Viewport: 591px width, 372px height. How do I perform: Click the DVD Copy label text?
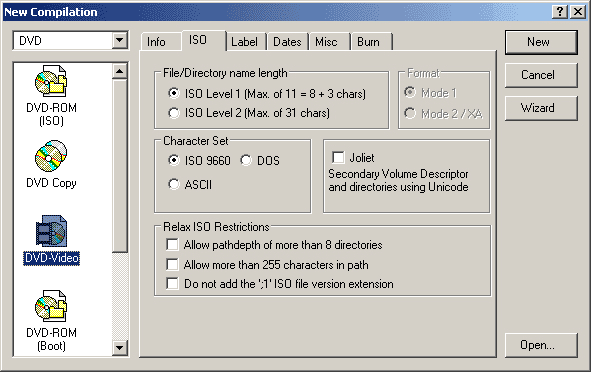pyautogui.click(x=51, y=183)
